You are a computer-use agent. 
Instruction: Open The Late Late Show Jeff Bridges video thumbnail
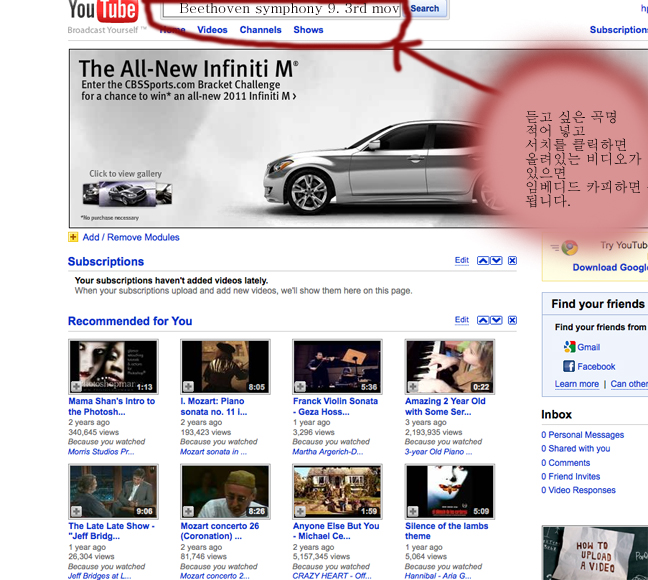(x=113, y=492)
